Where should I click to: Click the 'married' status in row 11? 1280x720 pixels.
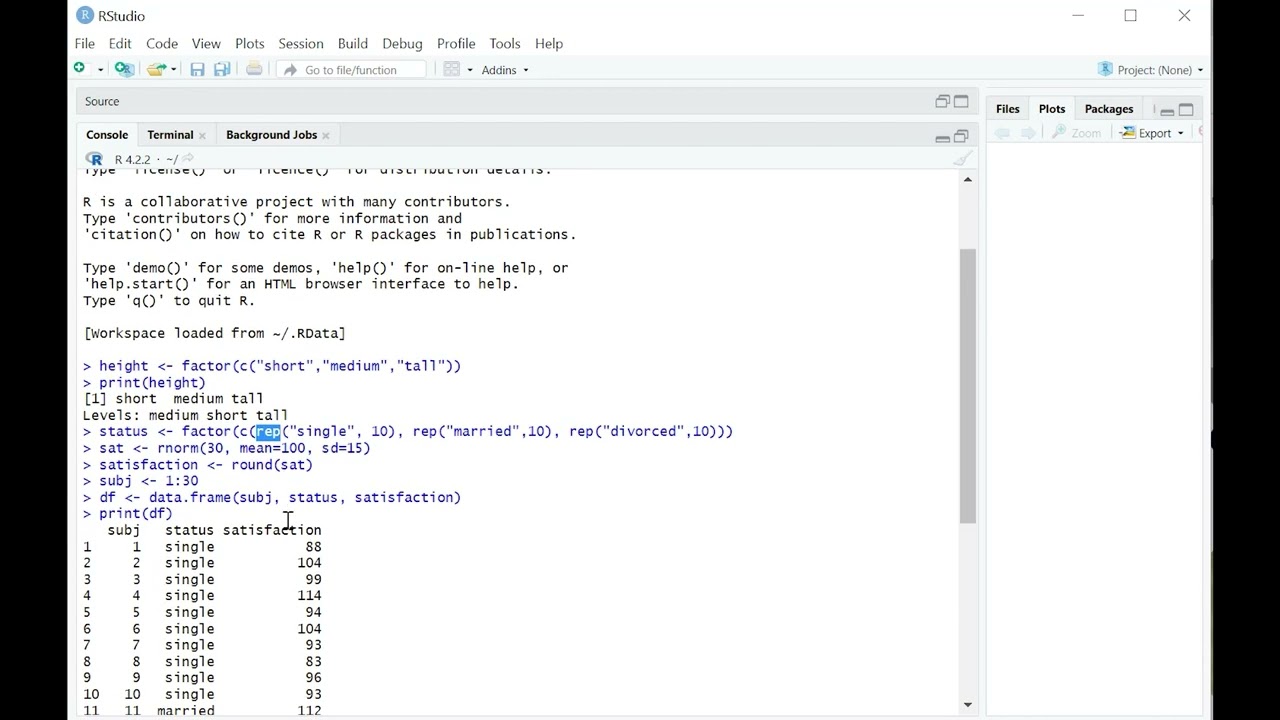point(186,711)
